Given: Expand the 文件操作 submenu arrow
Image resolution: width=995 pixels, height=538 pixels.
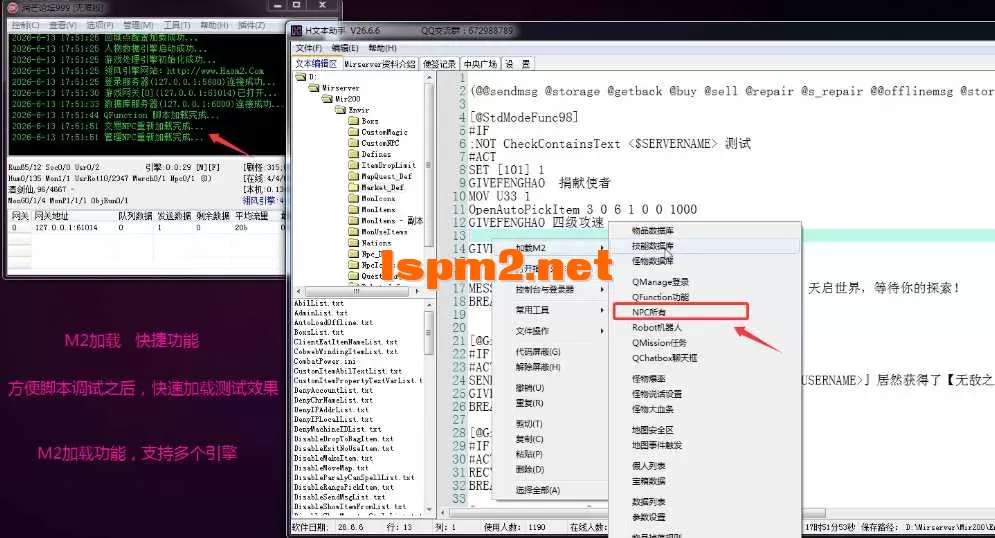Looking at the screenshot, I should [x=602, y=331].
